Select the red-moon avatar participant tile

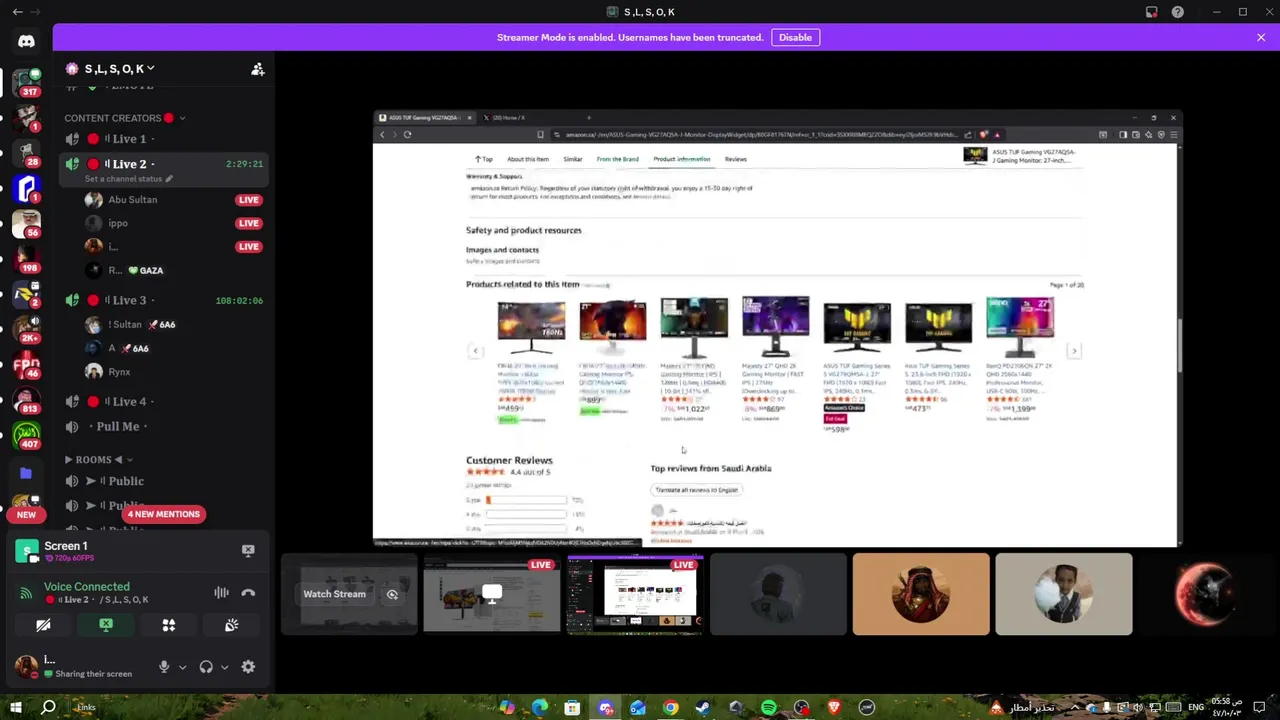pyautogui.click(x=1207, y=594)
